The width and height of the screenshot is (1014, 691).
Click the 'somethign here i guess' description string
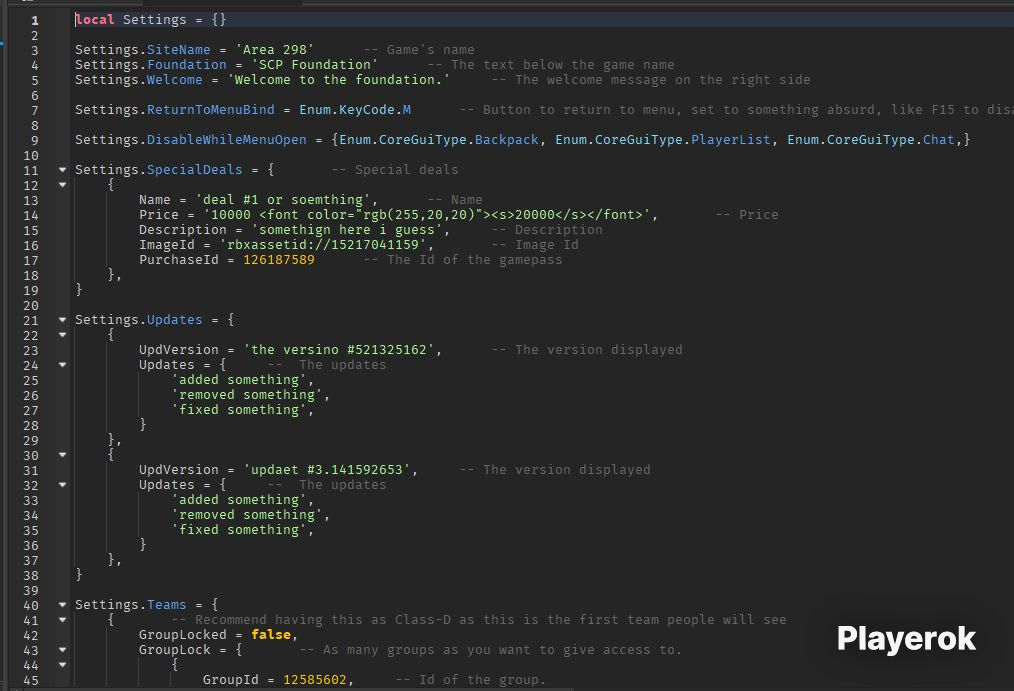tap(347, 229)
